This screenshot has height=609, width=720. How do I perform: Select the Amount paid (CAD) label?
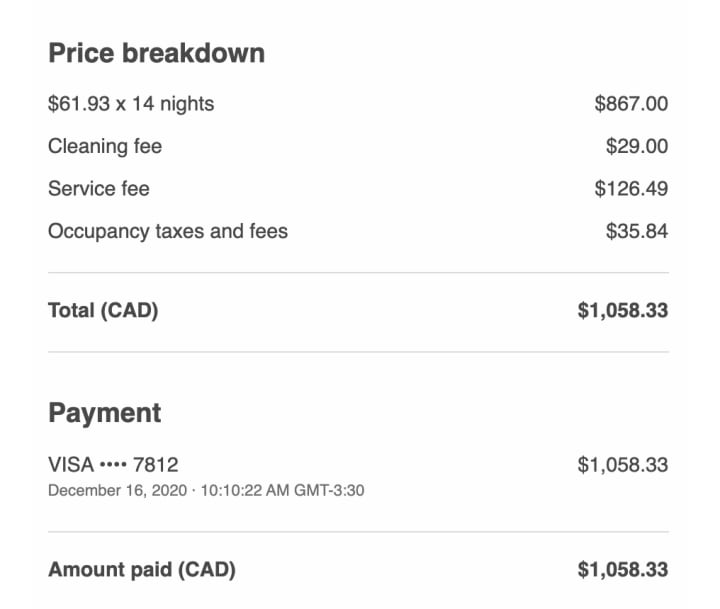click(141, 570)
